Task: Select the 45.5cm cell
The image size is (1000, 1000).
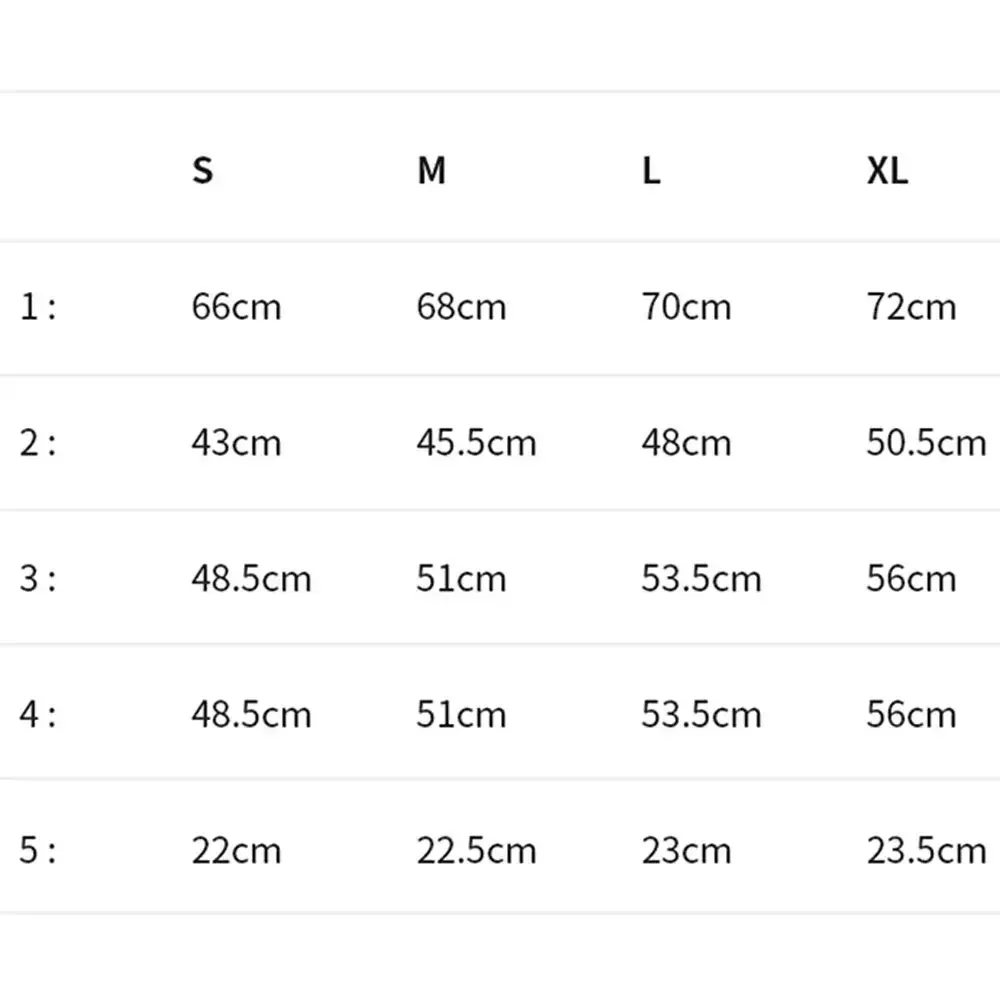Action: click(x=476, y=442)
